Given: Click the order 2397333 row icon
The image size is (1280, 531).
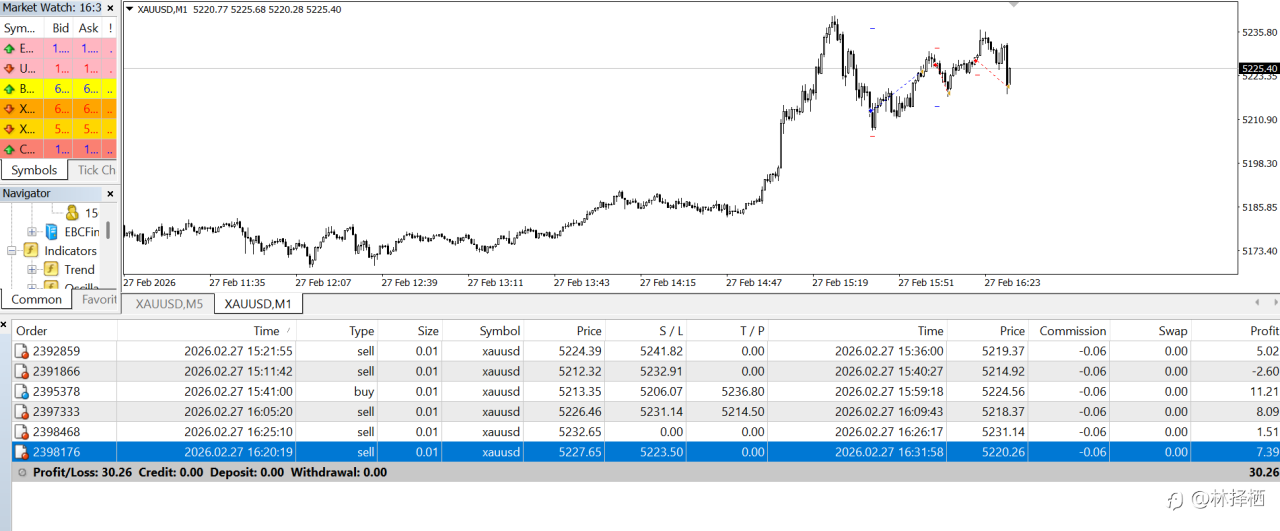Looking at the screenshot, I should 21,412.
